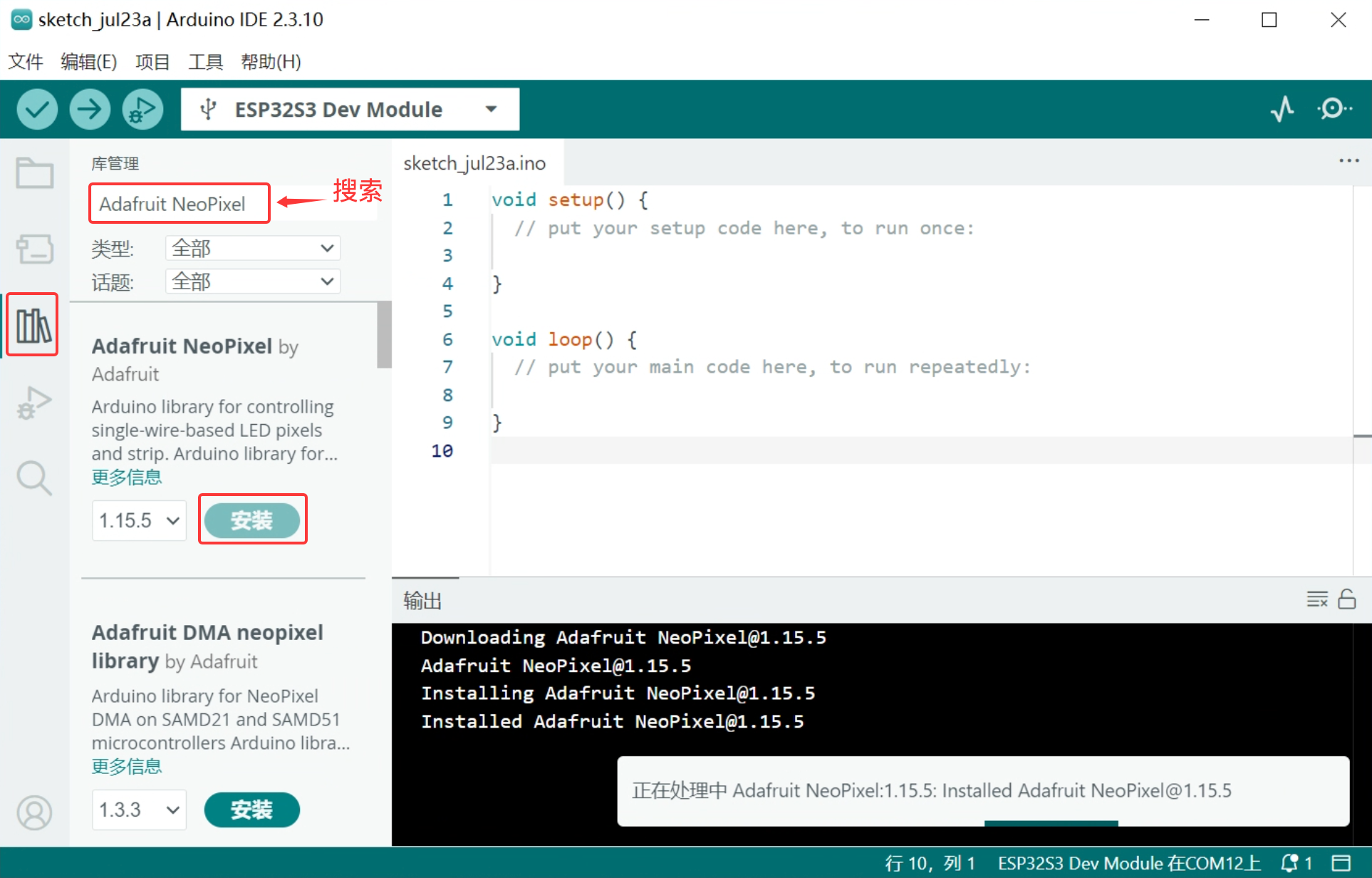This screenshot has height=878, width=1372.
Task: Open the sidebar Search magnifier
Action: point(34,478)
